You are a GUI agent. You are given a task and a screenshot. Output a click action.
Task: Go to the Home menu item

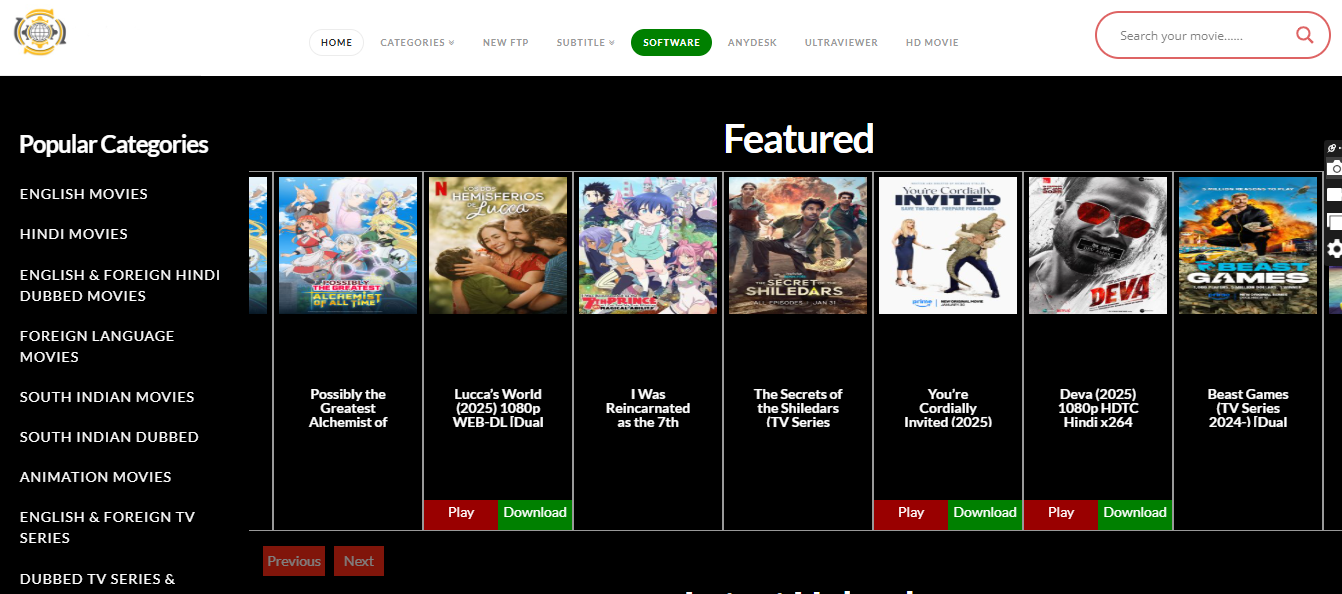(336, 43)
